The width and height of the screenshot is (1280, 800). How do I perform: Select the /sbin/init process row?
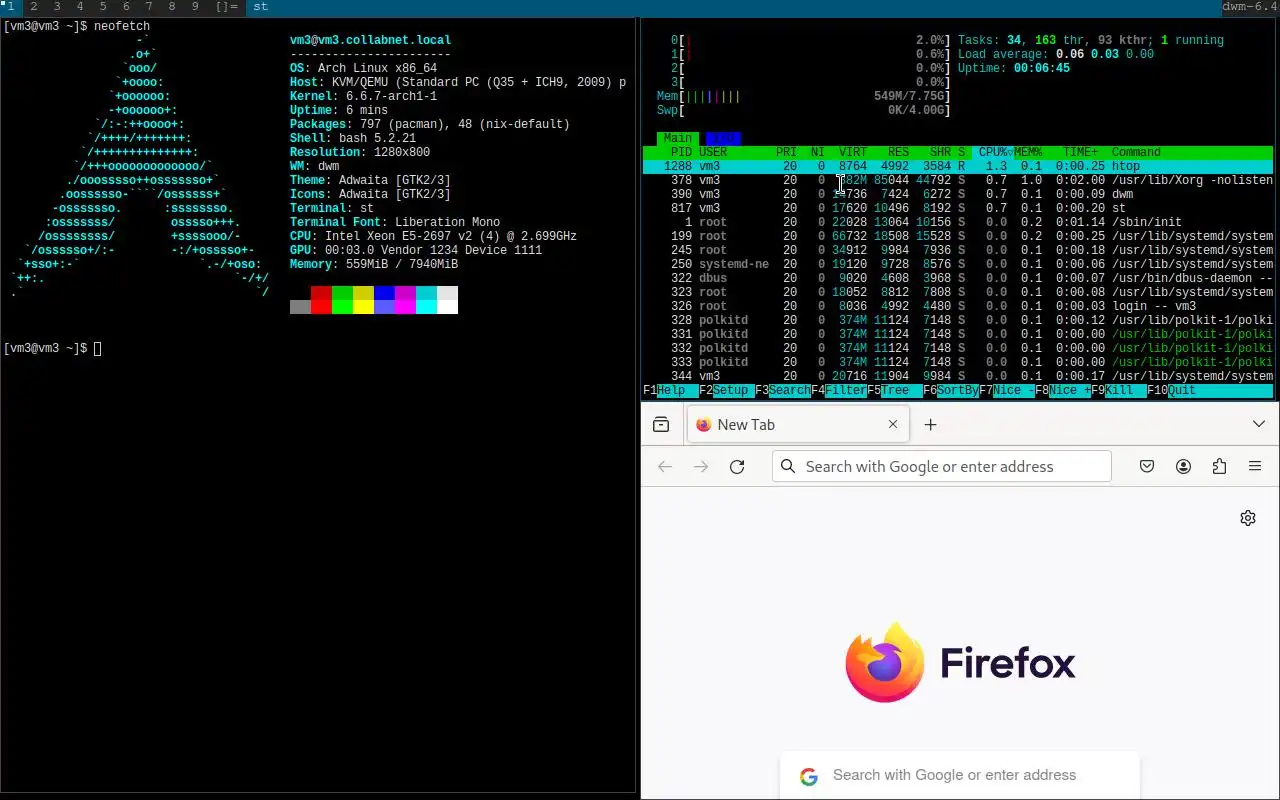(x=958, y=222)
